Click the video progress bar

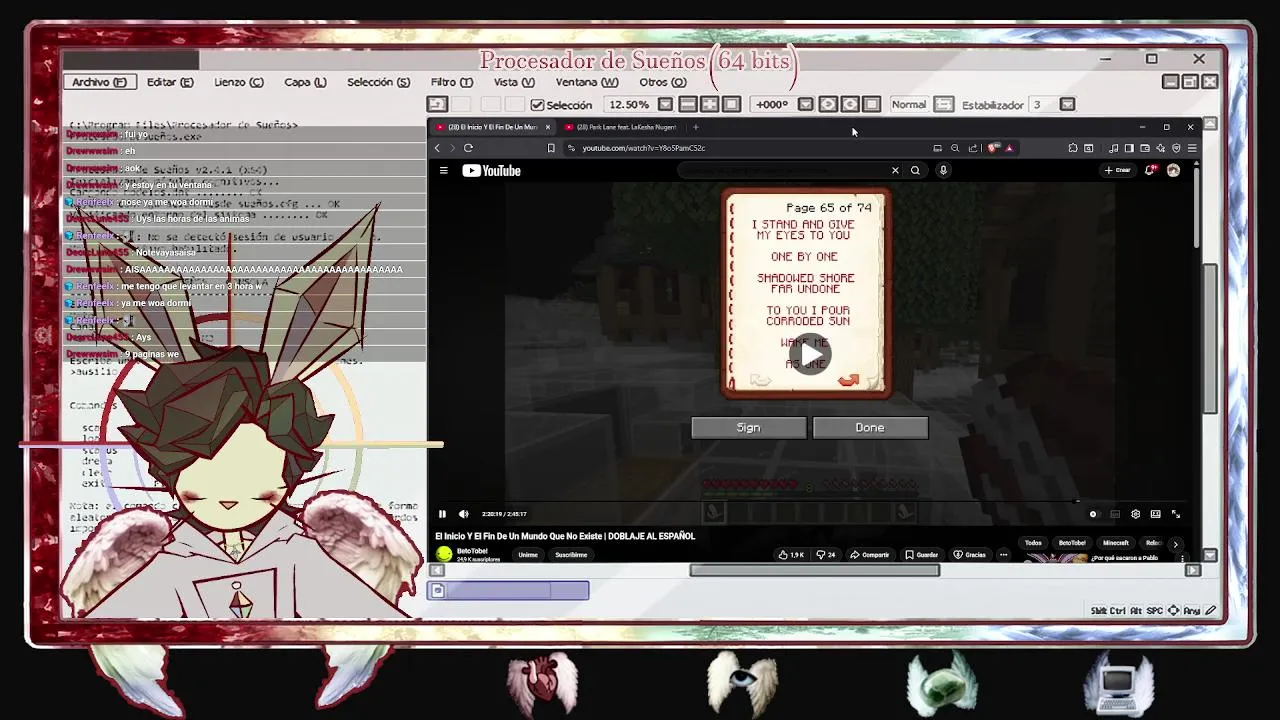click(810, 502)
